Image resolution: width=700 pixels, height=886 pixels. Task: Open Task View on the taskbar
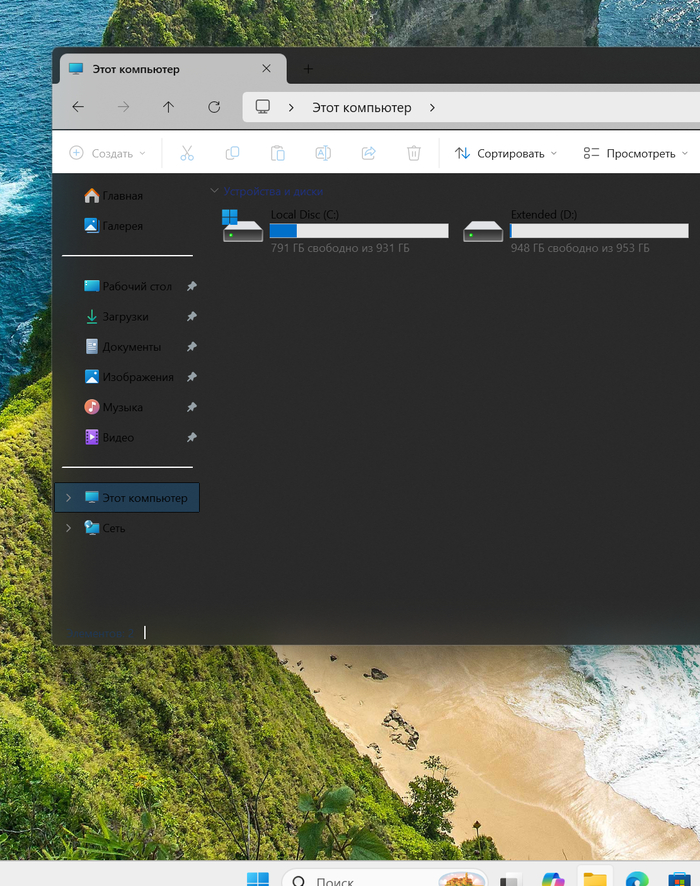pyautogui.click(x=509, y=879)
